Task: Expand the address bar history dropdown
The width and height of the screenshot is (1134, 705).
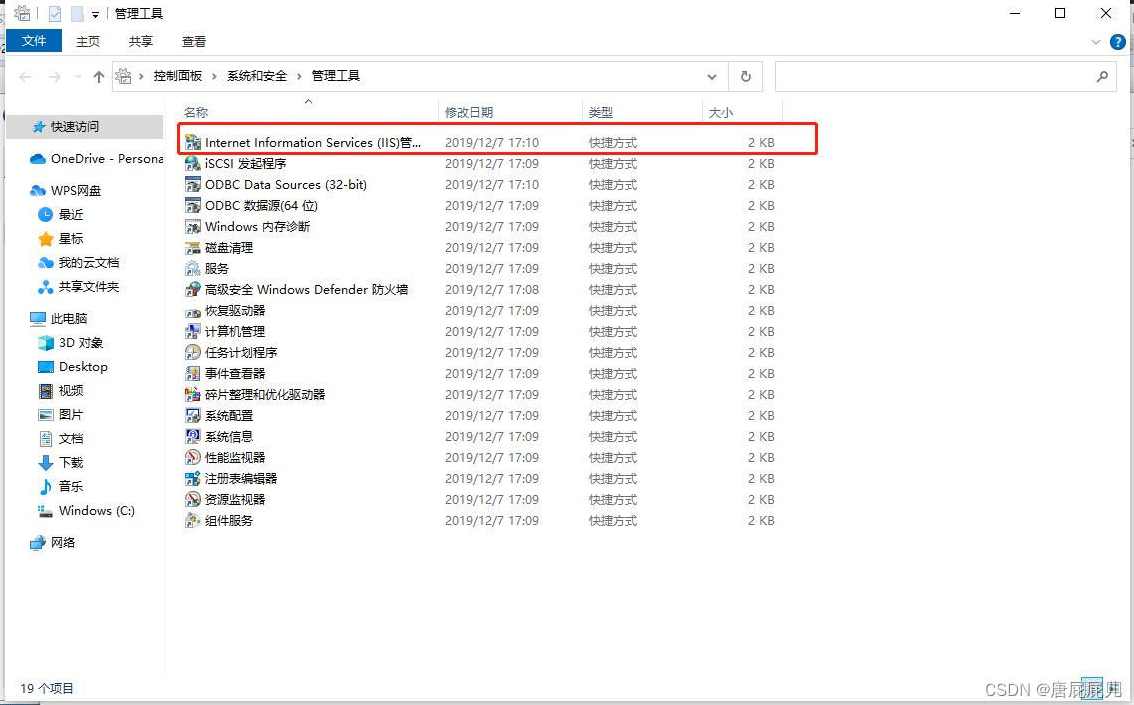Action: (x=712, y=76)
